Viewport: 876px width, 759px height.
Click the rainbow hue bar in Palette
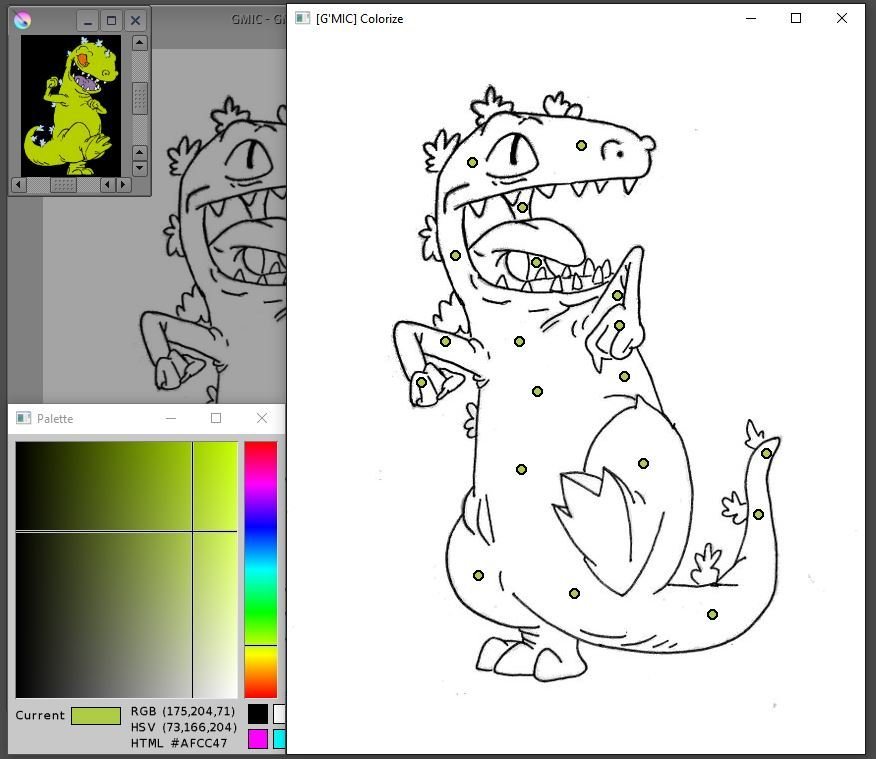[x=261, y=570]
